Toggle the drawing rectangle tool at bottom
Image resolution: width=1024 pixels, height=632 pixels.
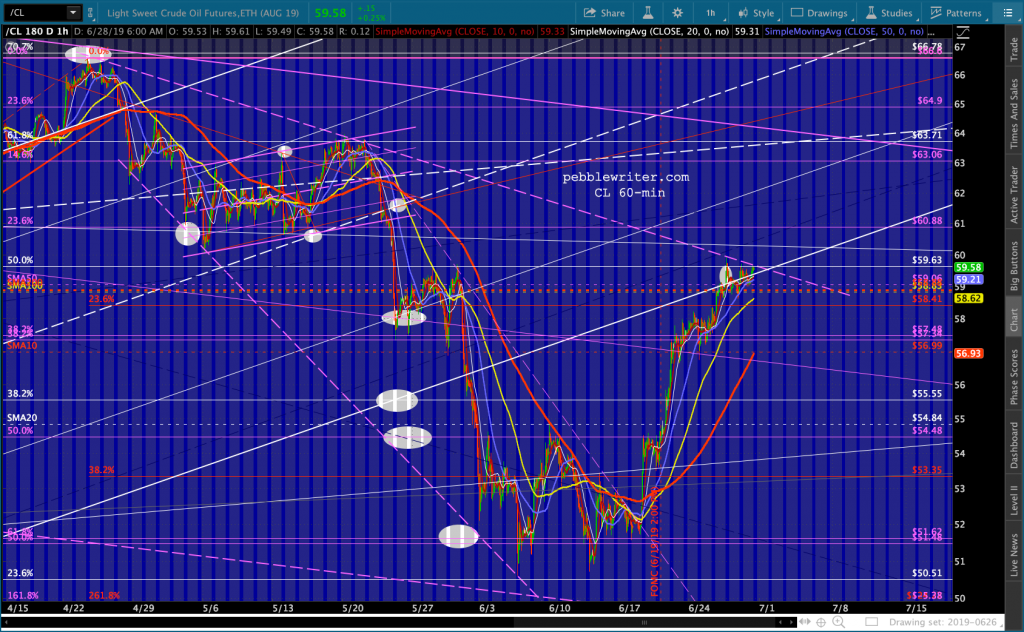[871, 622]
